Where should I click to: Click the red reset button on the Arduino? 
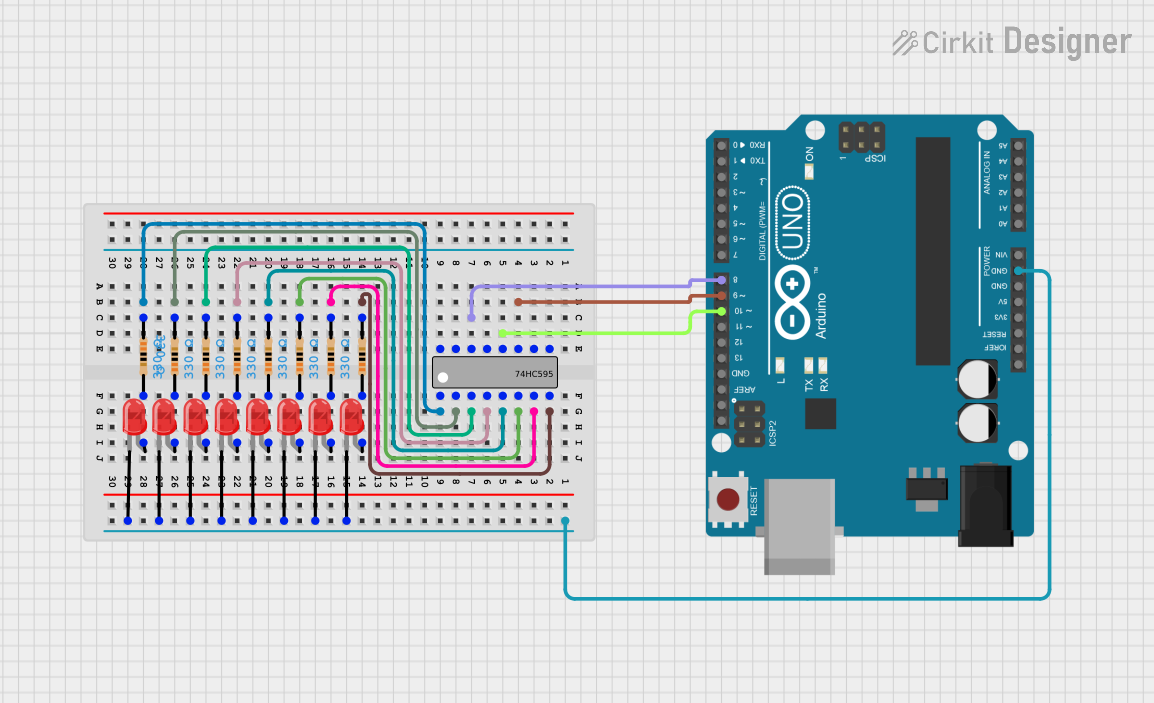[x=728, y=499]
